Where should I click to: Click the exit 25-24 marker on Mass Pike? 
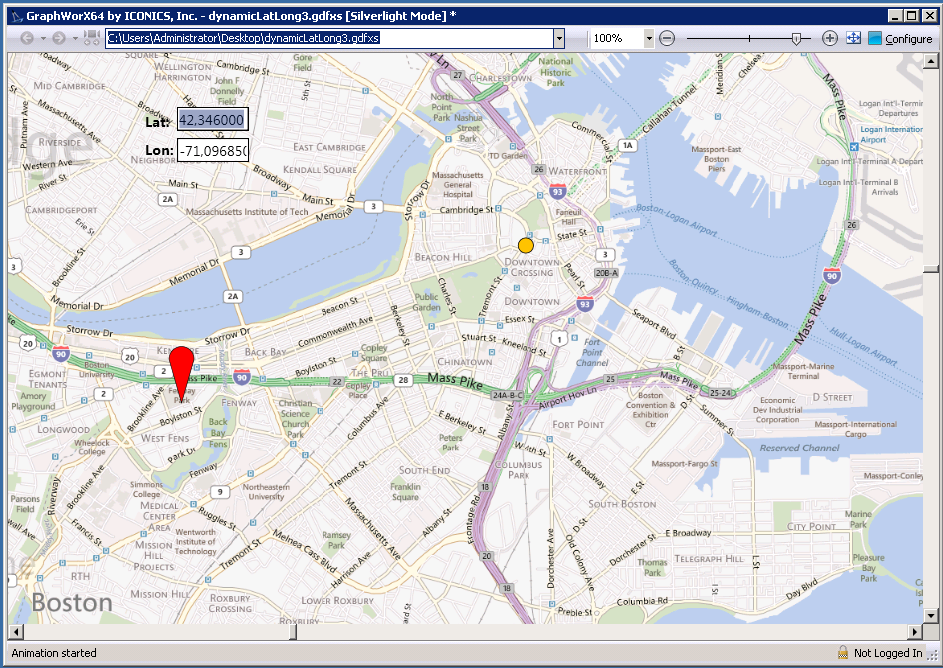720,393
